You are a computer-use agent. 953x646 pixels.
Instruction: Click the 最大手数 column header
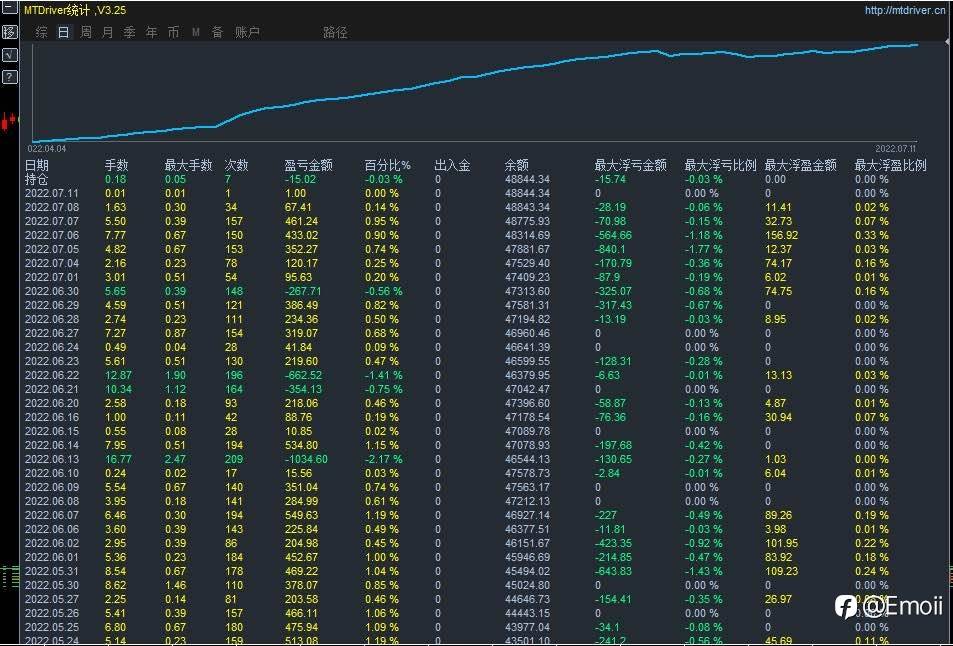(188, 165)
